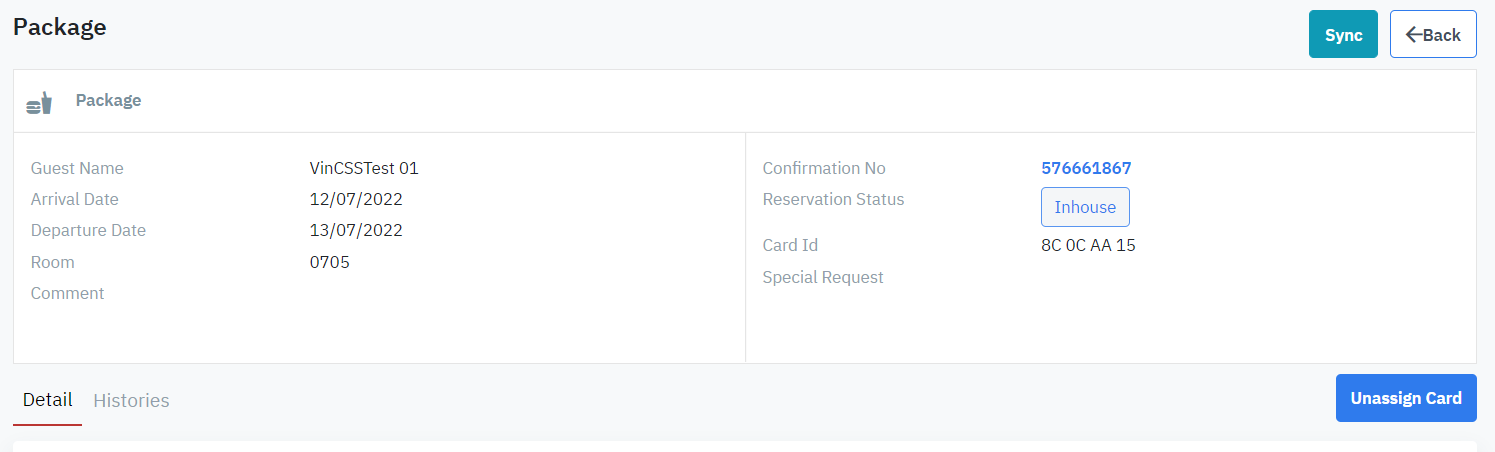
Task: Open confirmation number 576661867 link
Action: (x=1086, y=168)
